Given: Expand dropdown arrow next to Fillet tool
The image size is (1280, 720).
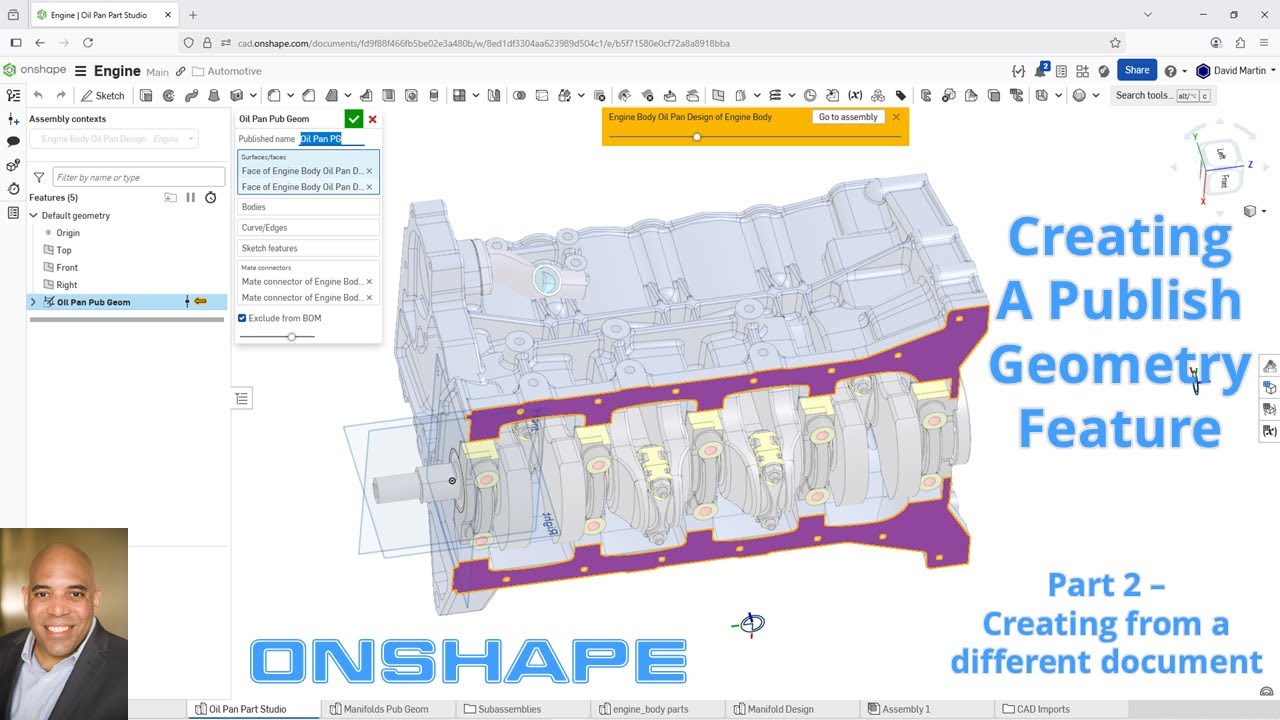Looking at the screenshot, I should (290, 96).
